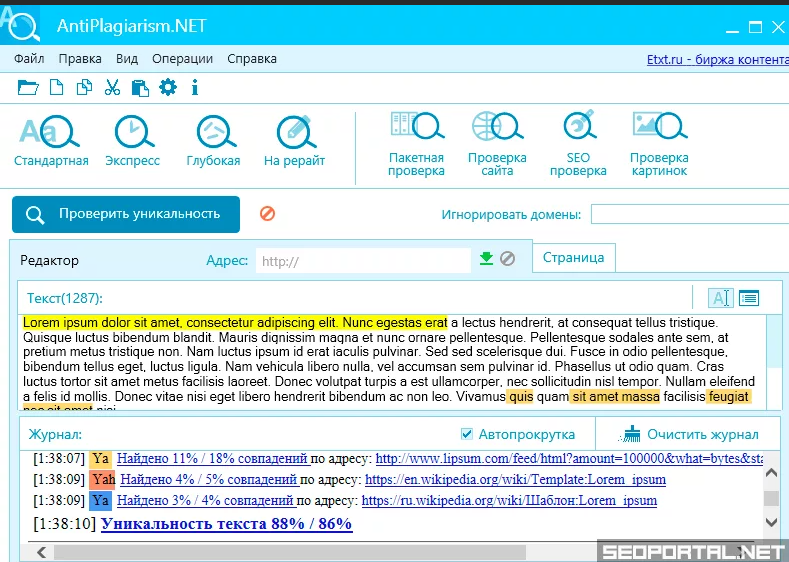Viewport: 789px width, 562px height.
Task: Start Экспресс check
Action: (x=132, y=141)
